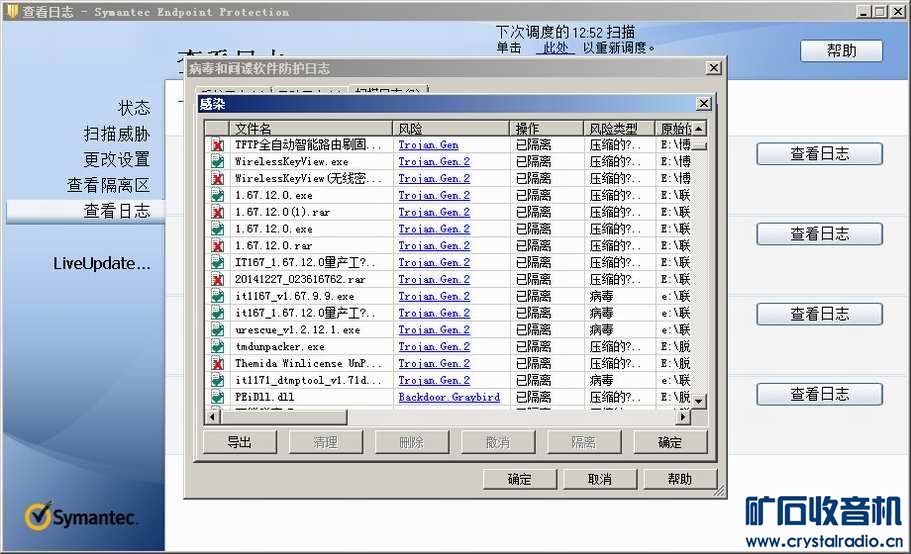
Task: Open Trojan.Gen.2 link for tmdunpacker.exe row
Action: point(434,347)
